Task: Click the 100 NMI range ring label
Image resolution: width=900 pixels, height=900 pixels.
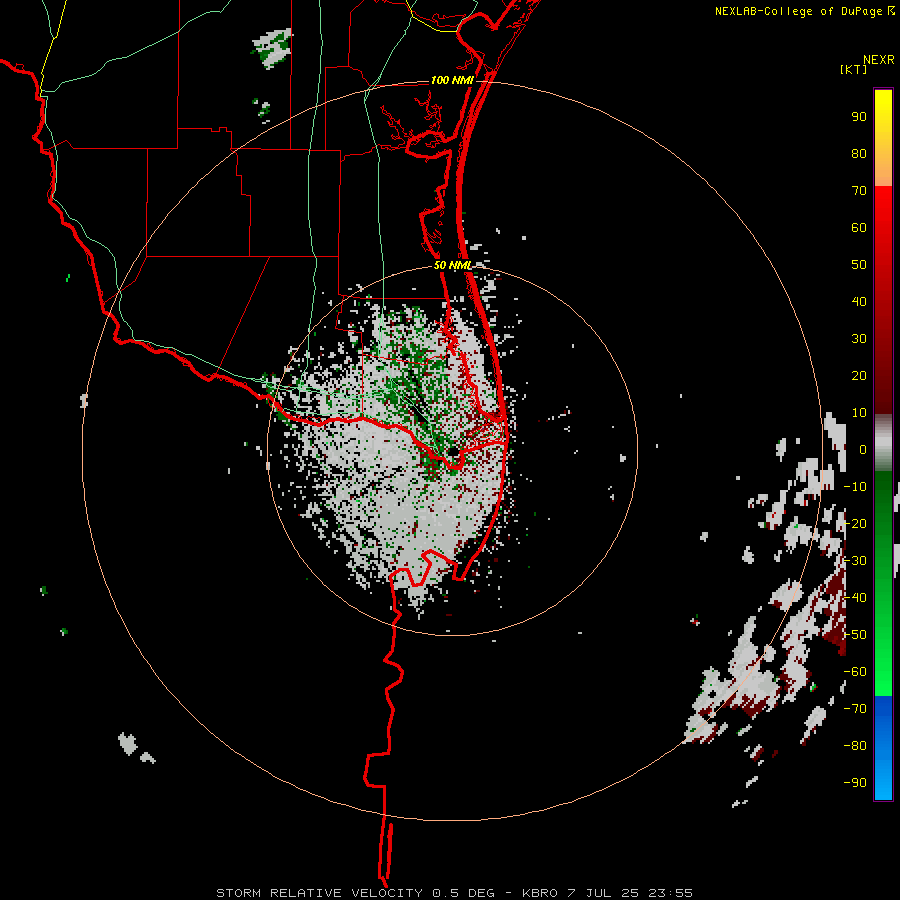Action: click(x=452, y=80)
